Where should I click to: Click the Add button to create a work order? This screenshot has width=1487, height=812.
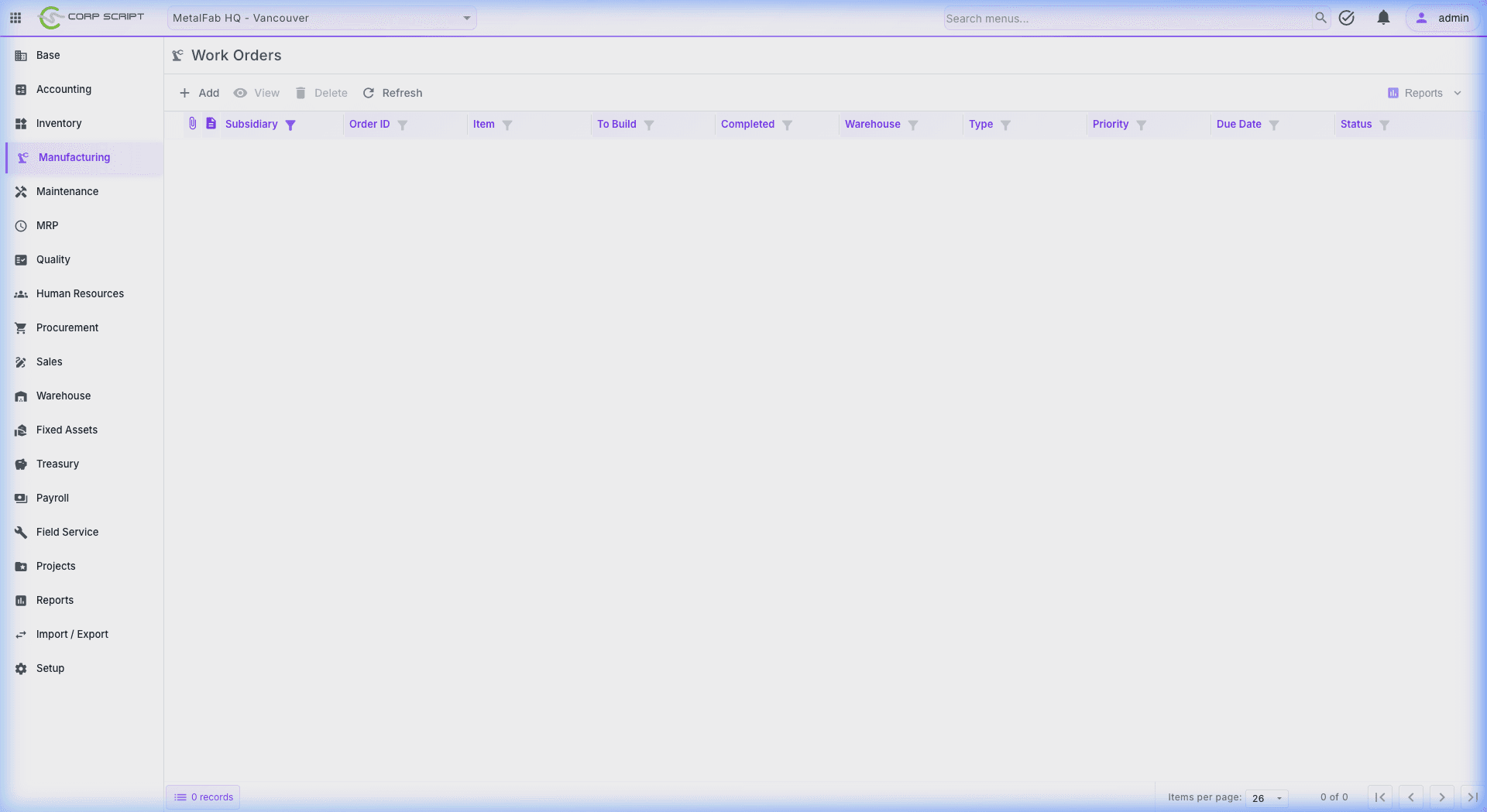click(x=199, y=93)
